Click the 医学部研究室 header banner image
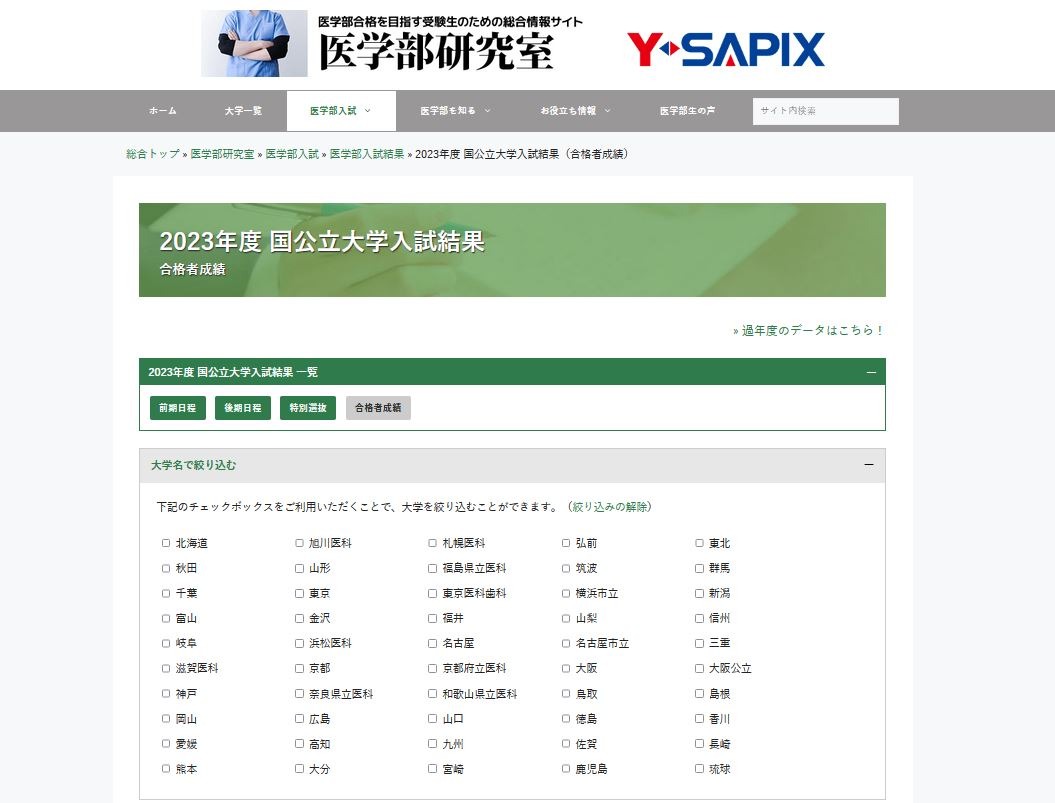 click(x=392, y=43)
